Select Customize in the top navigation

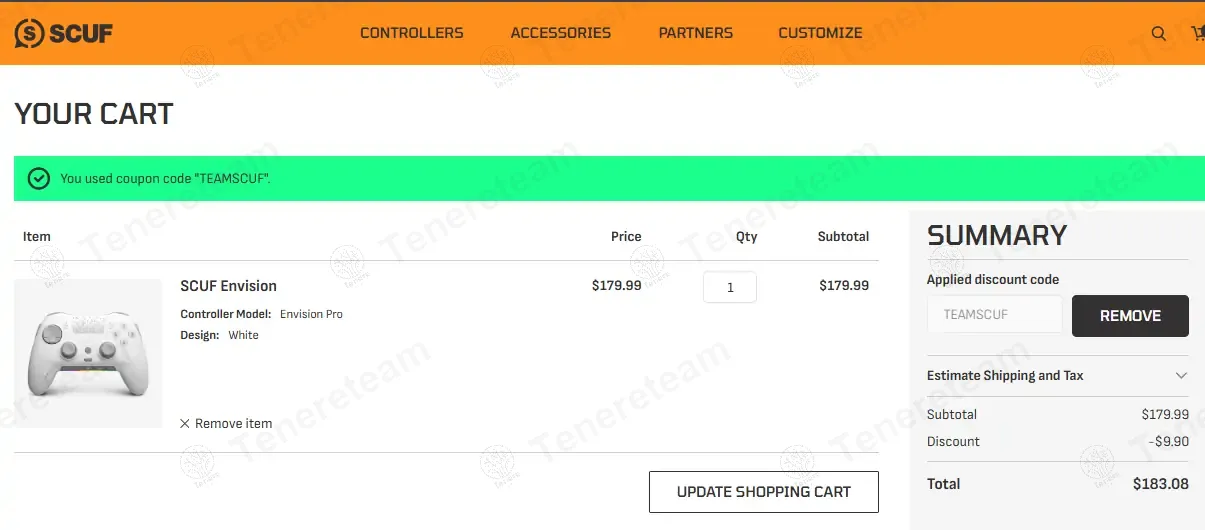820,33
